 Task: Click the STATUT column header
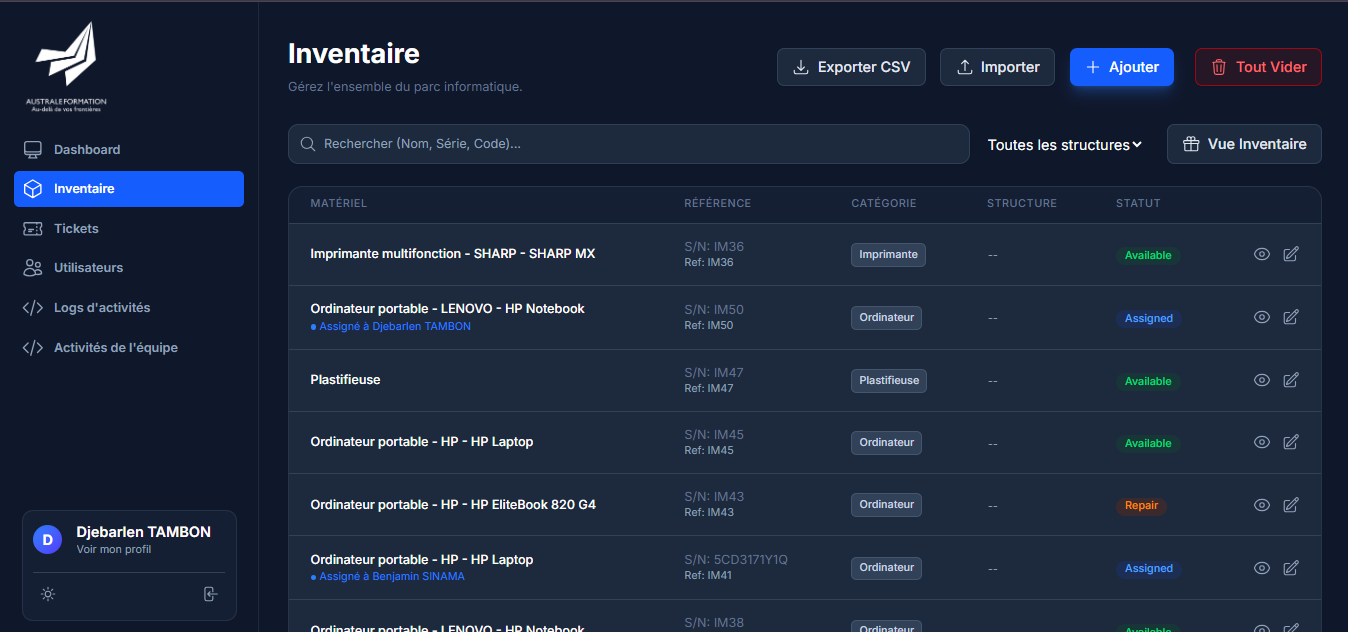(x=1138, y=203)
